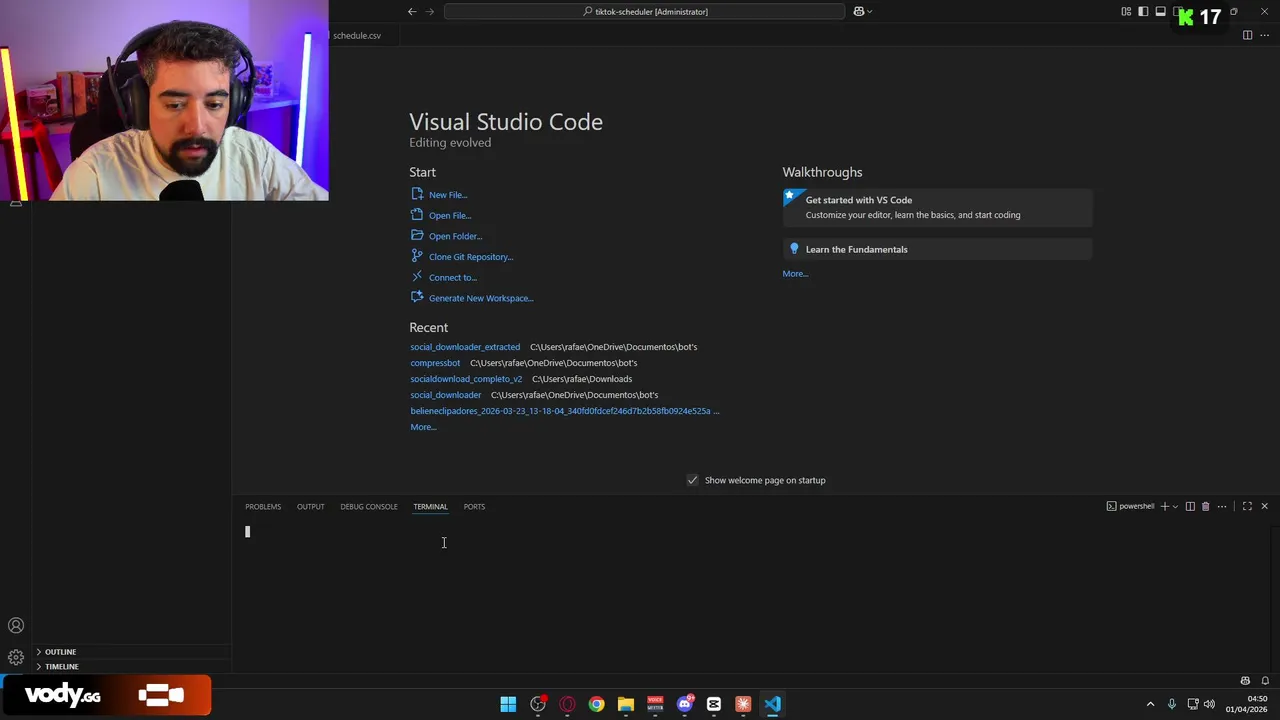This screenshot has width=1280, height=720.
Task: Open the editor More Actions ellipsis
Action: tap(1264, 35)
